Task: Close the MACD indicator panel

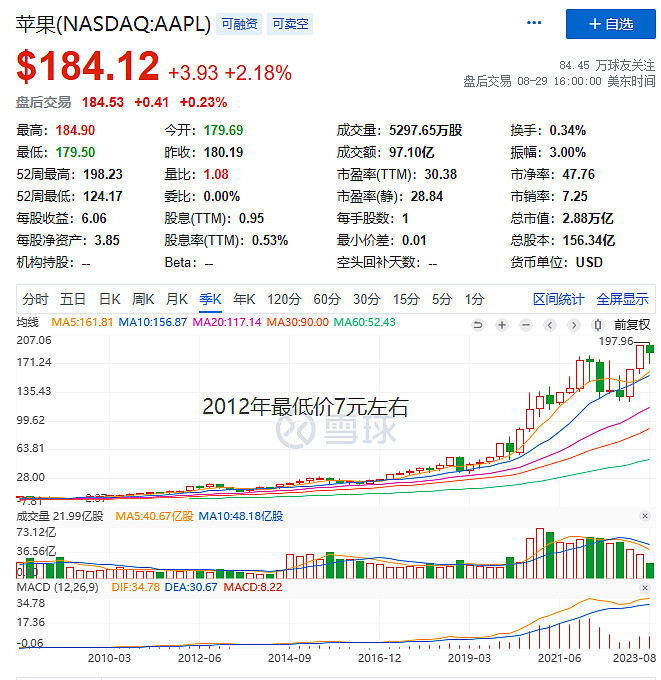Action: [645, 588]
